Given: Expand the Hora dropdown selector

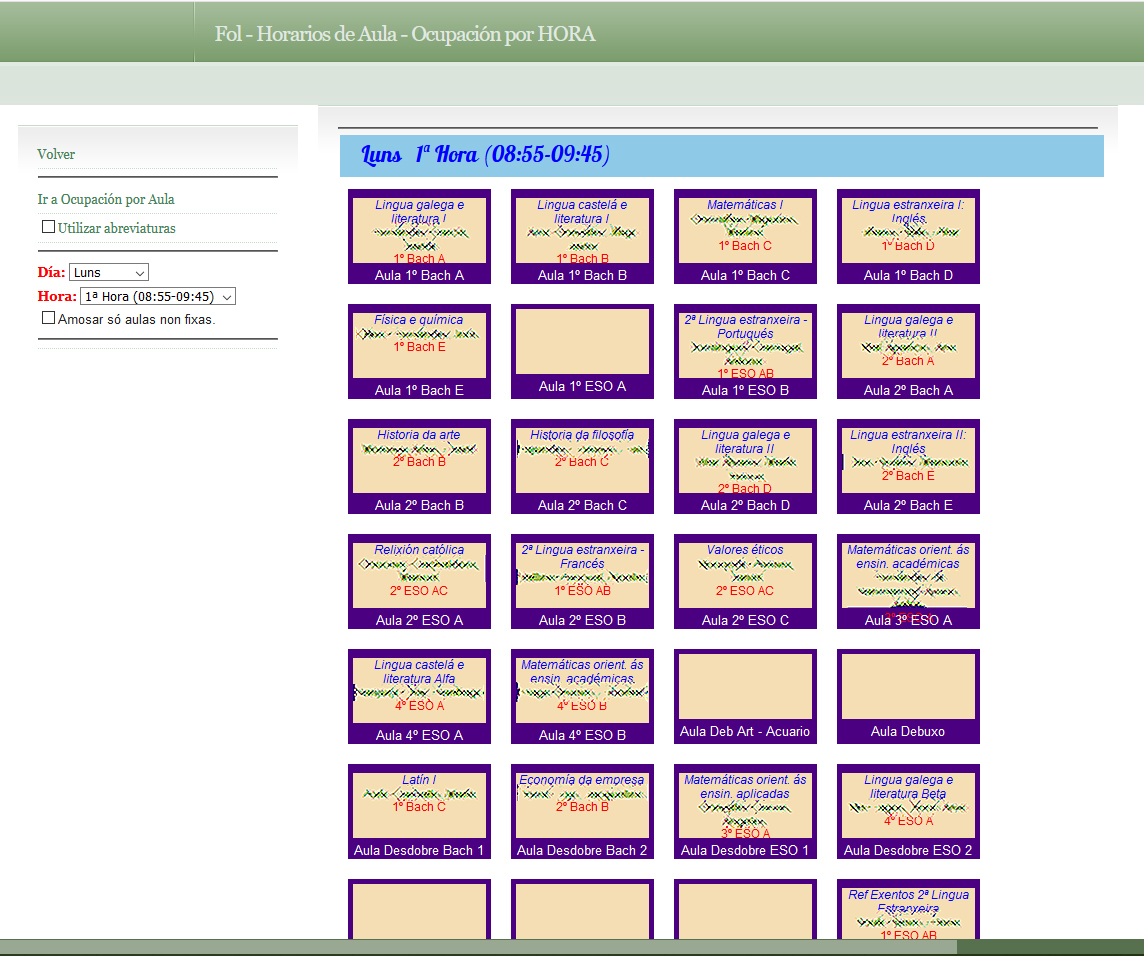Looking at the screenshot, I should coord(157,297).
